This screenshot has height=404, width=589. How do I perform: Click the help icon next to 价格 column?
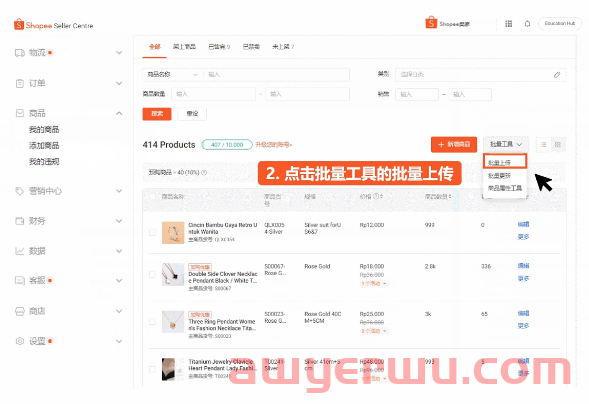coord(376,196)
